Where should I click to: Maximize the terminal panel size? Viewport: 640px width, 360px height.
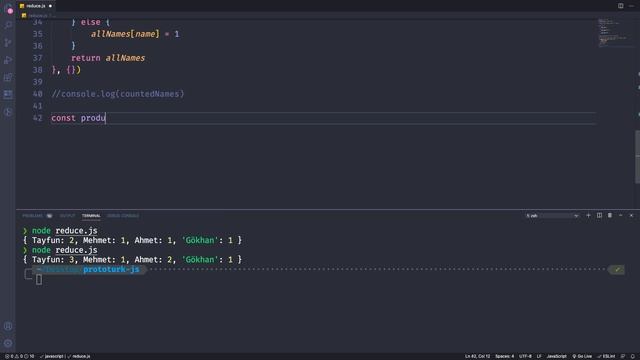(x=620, y=216)
